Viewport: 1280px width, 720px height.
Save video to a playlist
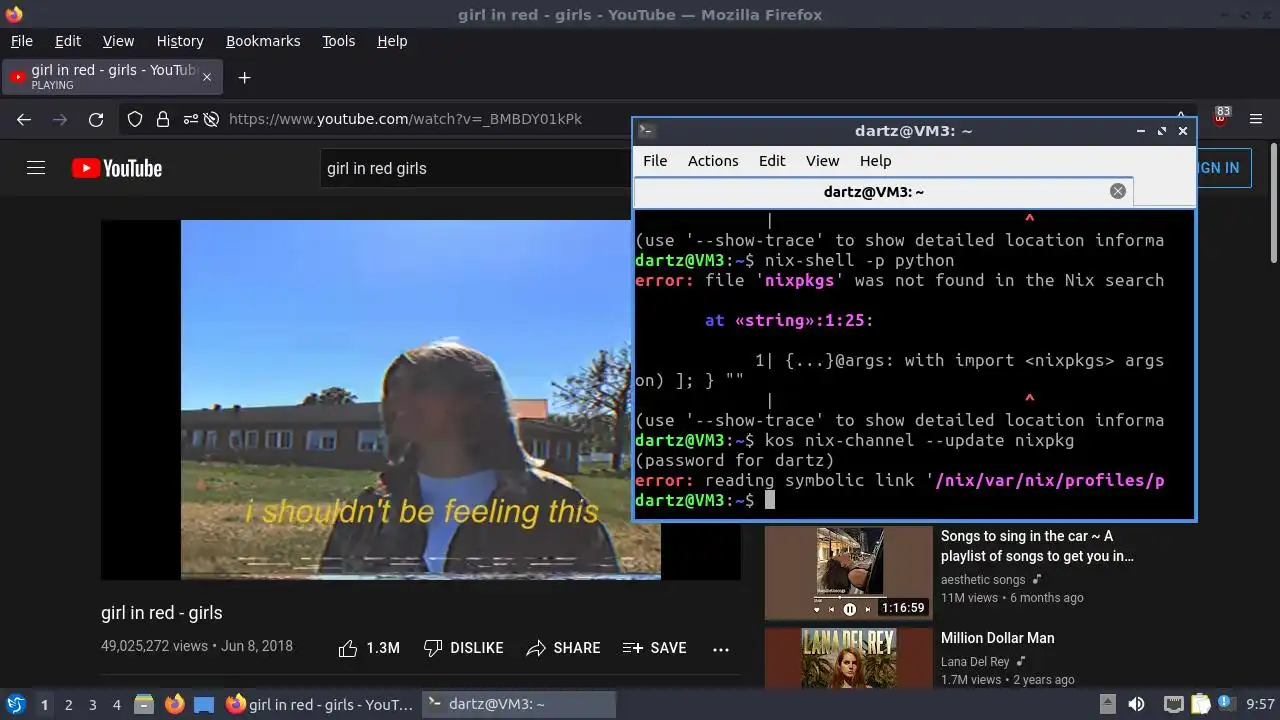(654, 648)
